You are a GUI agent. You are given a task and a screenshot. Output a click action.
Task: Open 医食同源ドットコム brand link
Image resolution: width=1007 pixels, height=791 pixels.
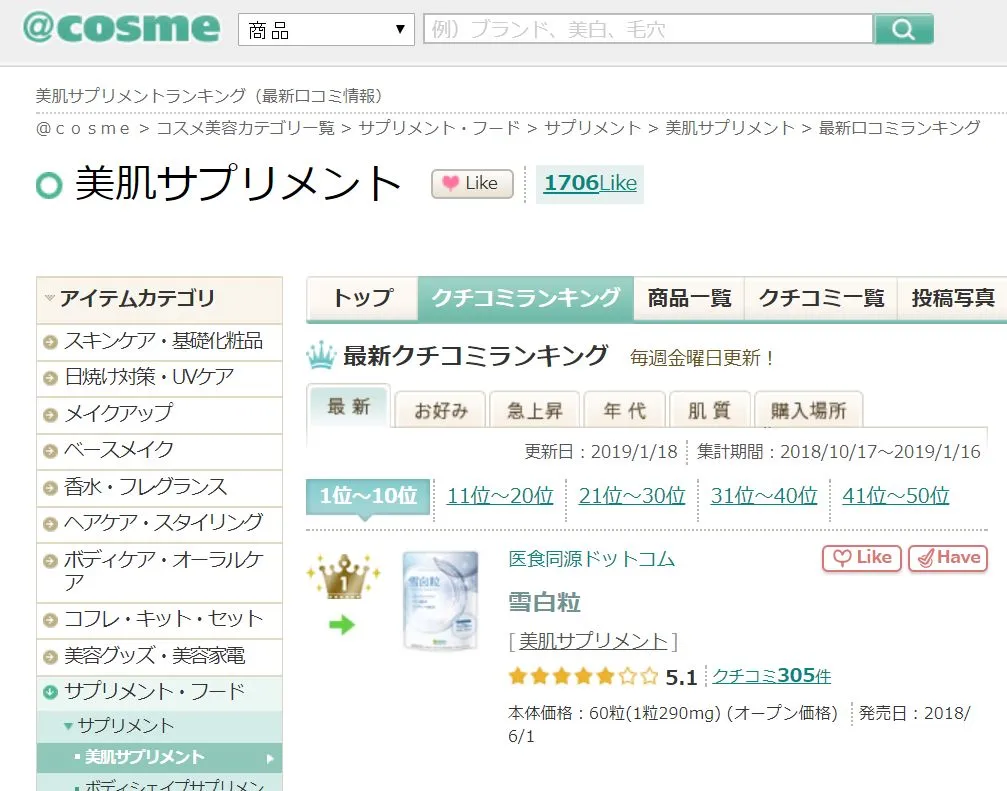click(x=591, y=559)
